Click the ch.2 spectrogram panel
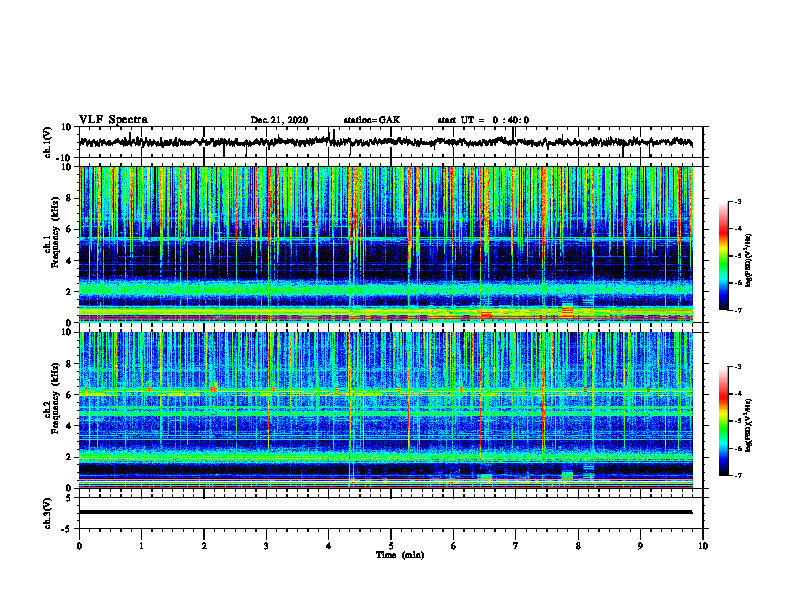Screen dimensions: 792x612 click(385, 410)
